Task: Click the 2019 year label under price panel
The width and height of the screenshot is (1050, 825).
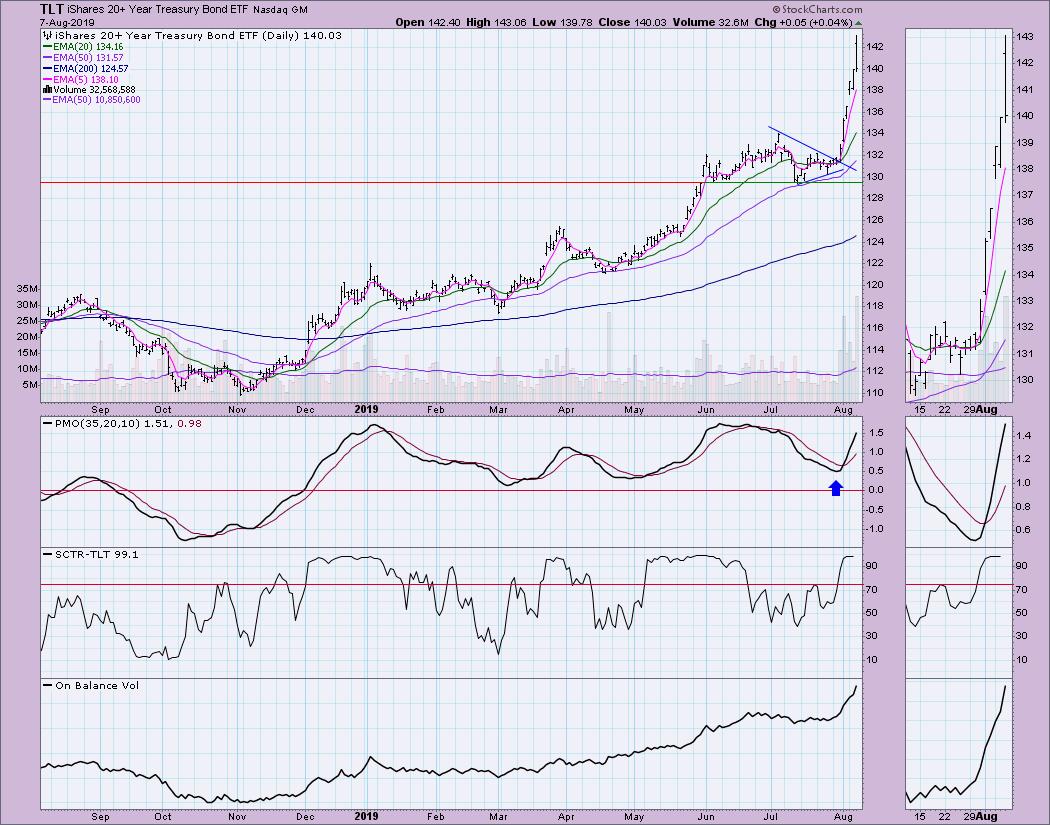Action: click(x=366, y=409)
